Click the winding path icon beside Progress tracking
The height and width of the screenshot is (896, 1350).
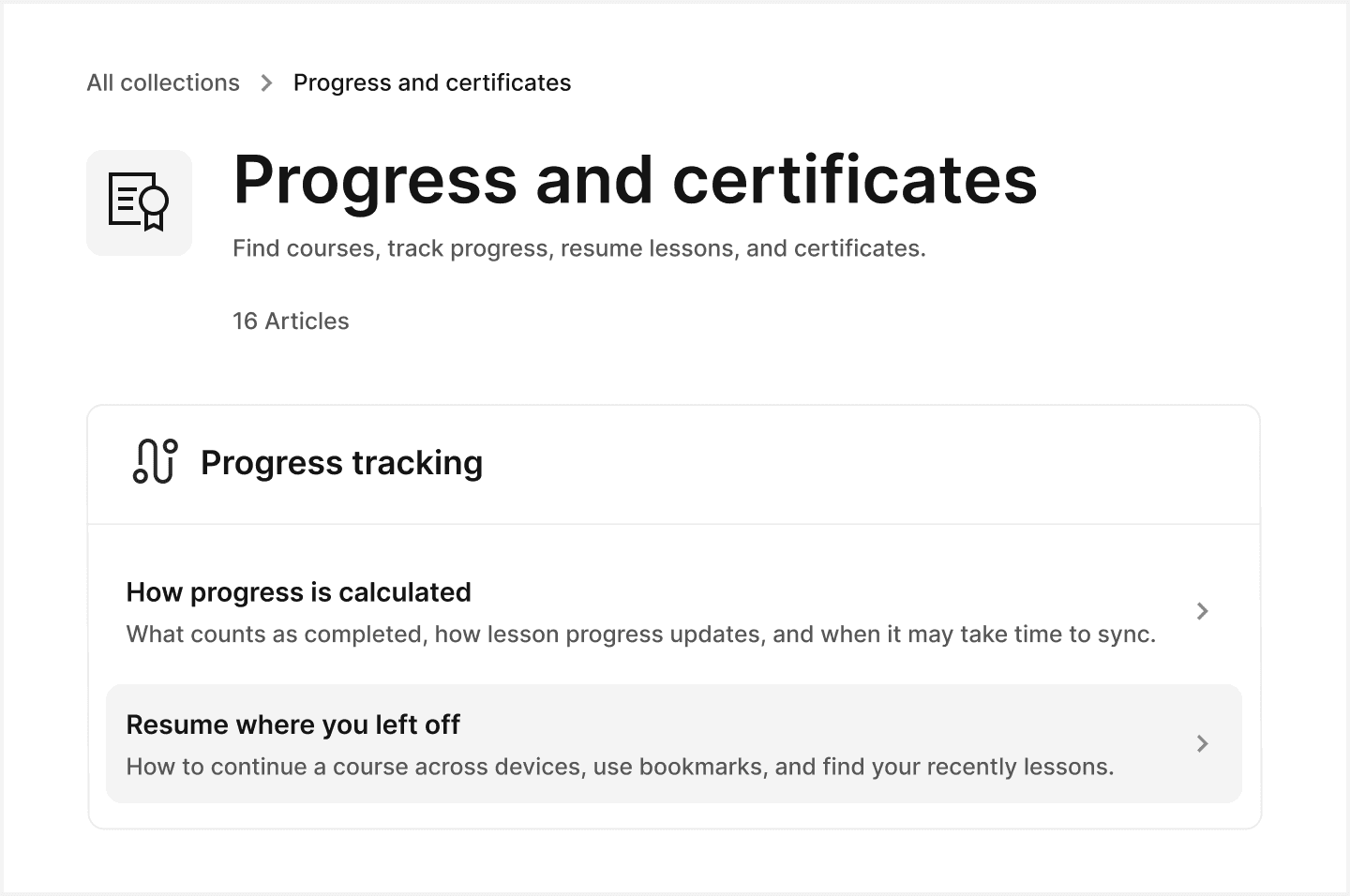(x=153, y=461)
